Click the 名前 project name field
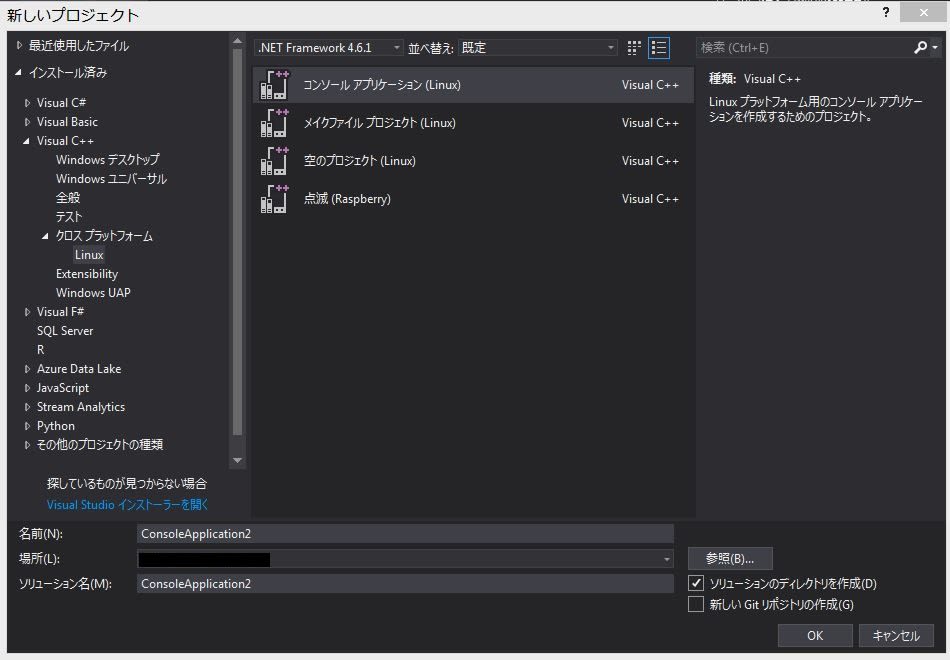950x660 pixels. click(405, 533)
